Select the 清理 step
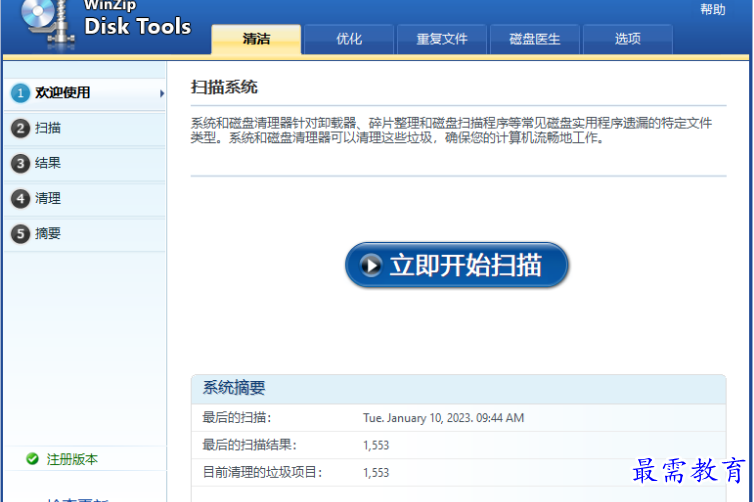The height and width of the screenshot is (502, 754). pos(85,199)
